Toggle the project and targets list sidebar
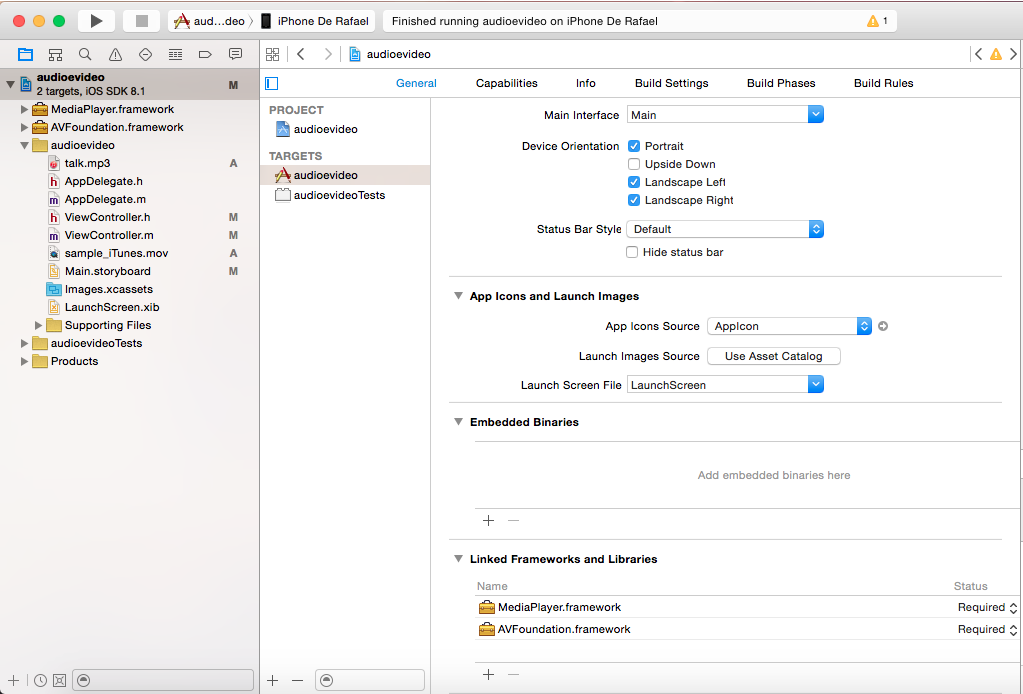This screenshot has width=1023, height=694. click(272, 83)
